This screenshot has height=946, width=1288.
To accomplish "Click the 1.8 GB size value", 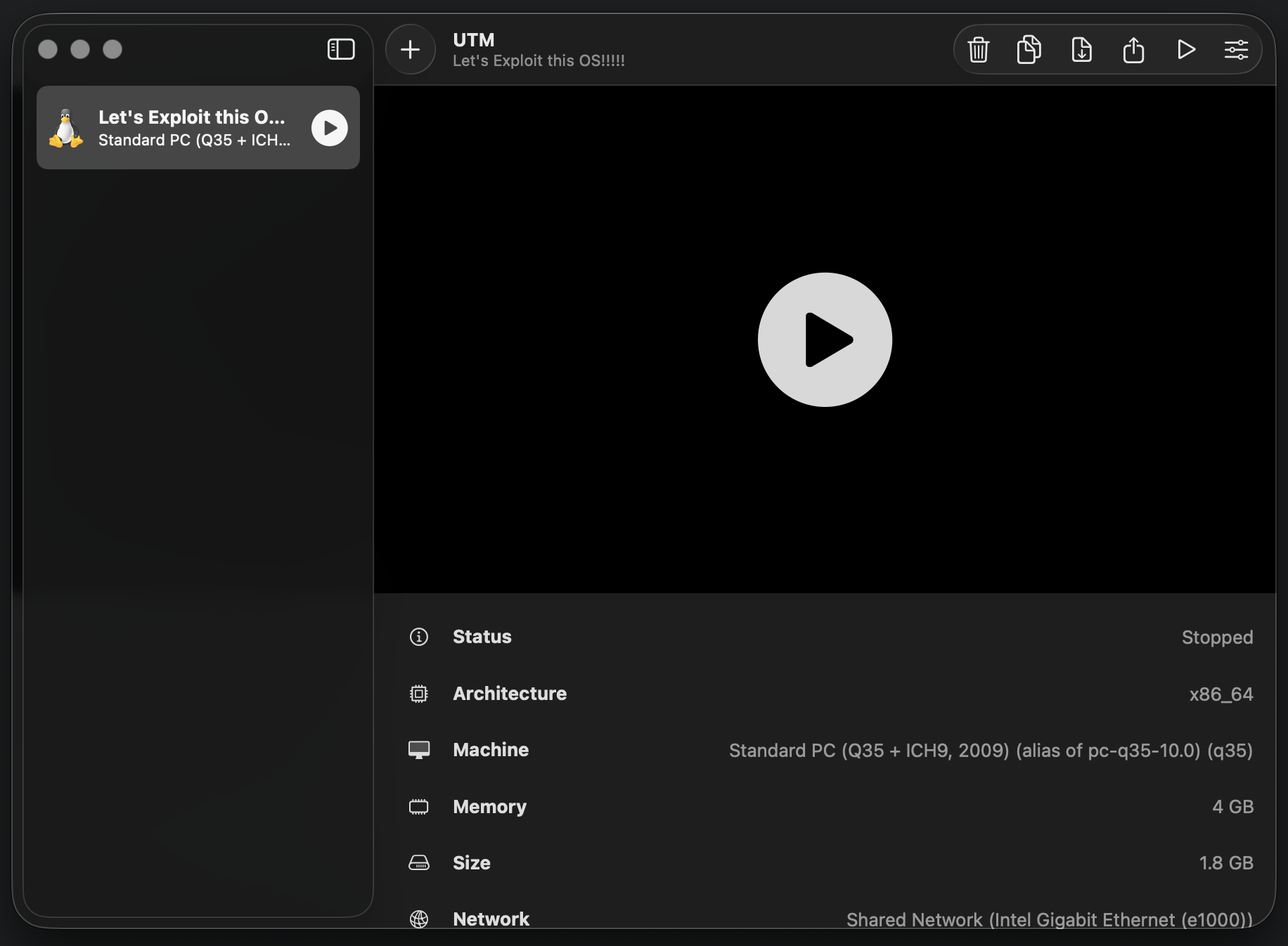I will (x=1226, y=863).
